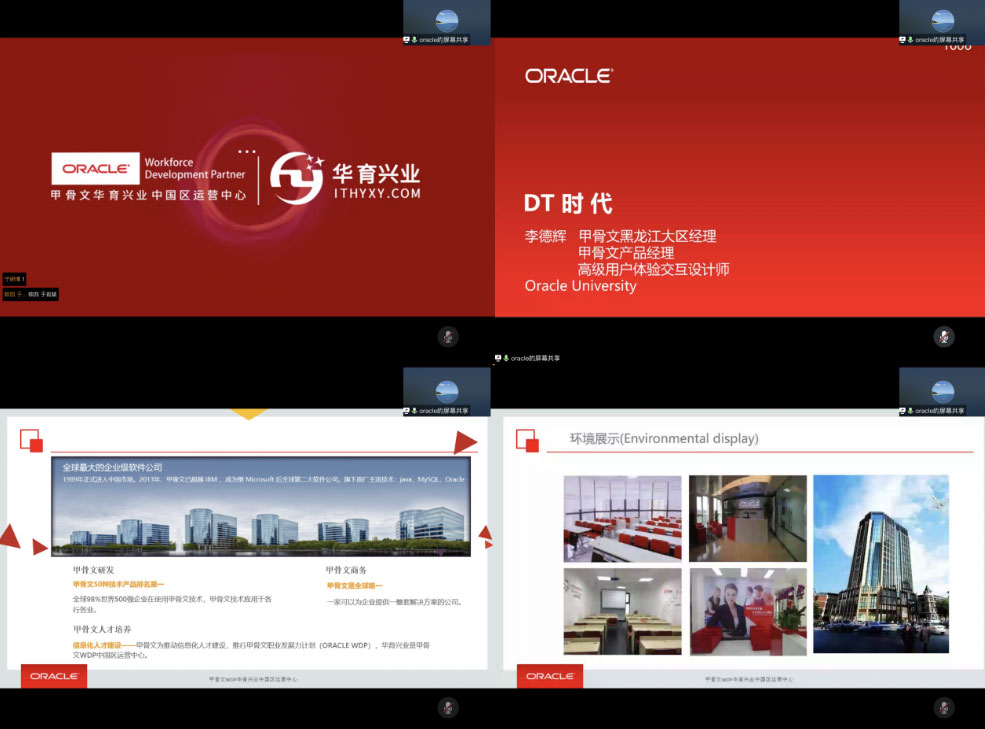
Task: Click the Oracle campus banner image
Action: (260, 507)
